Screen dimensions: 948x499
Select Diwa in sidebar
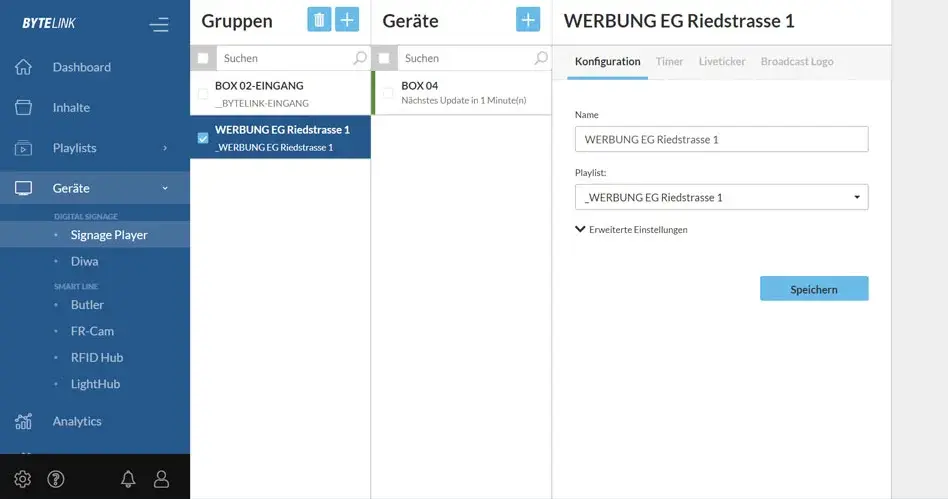click(x=85, y=261)
